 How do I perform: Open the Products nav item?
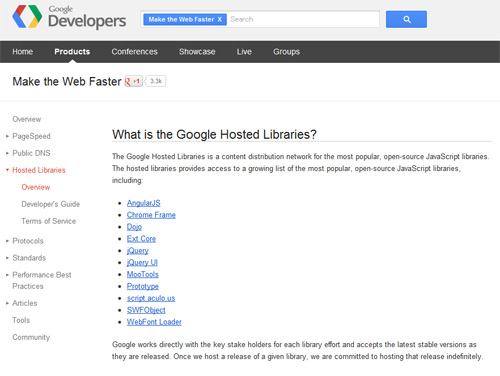click(x=72, y=52)
